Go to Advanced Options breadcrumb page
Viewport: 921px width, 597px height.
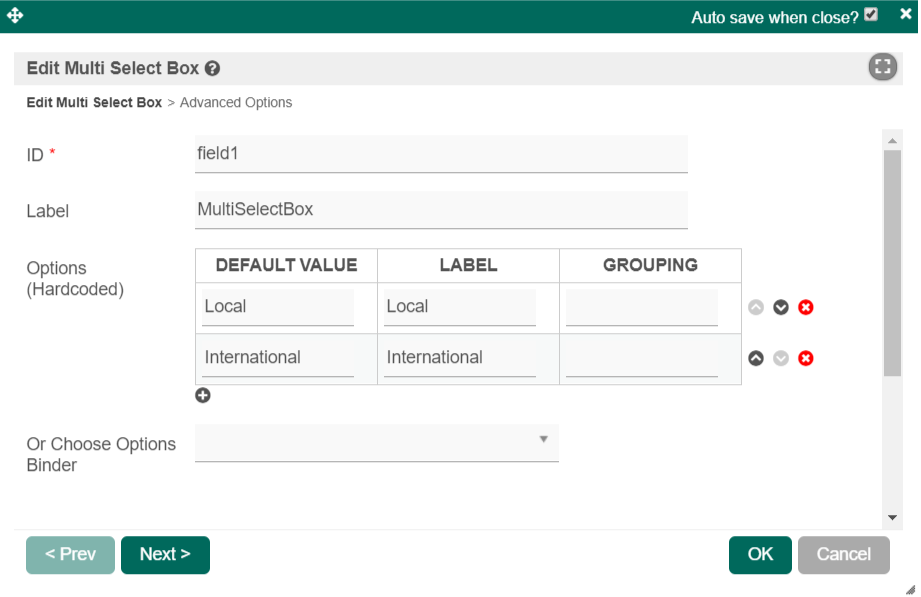(236, 102)
